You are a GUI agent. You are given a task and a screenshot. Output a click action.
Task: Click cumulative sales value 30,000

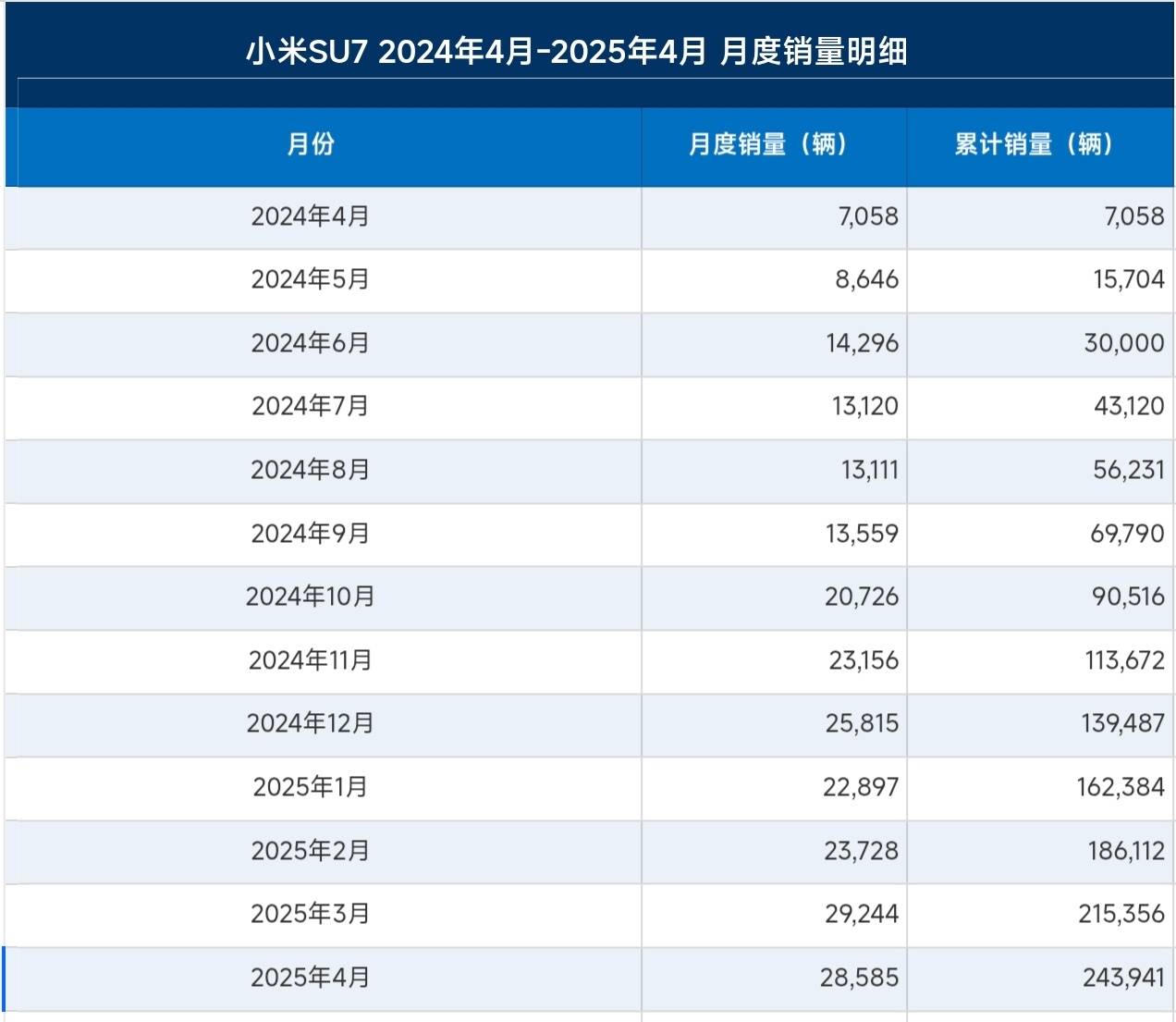coord(1124,343)
